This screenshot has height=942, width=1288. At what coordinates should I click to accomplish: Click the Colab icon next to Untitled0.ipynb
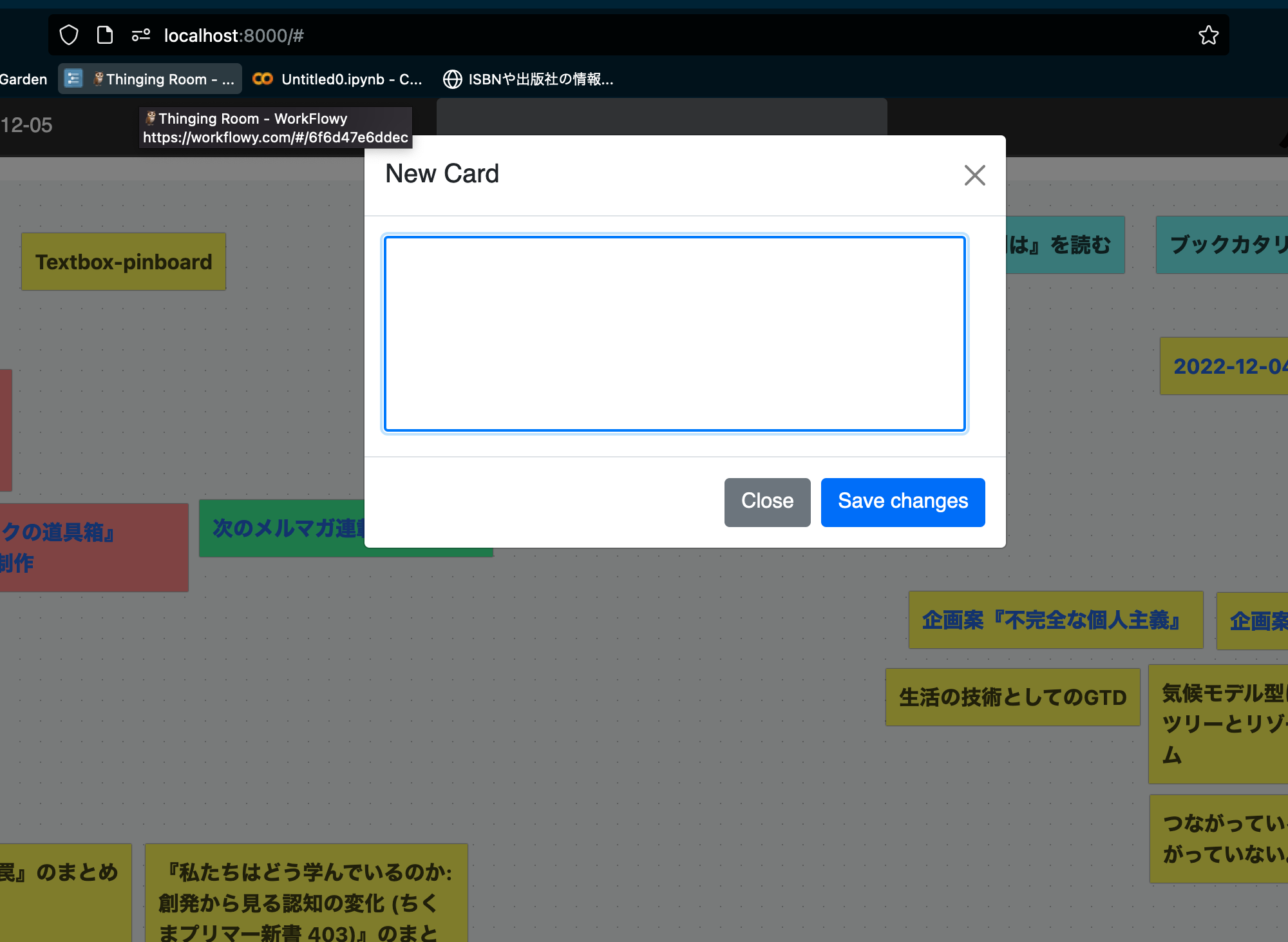[x=263, y=79]
